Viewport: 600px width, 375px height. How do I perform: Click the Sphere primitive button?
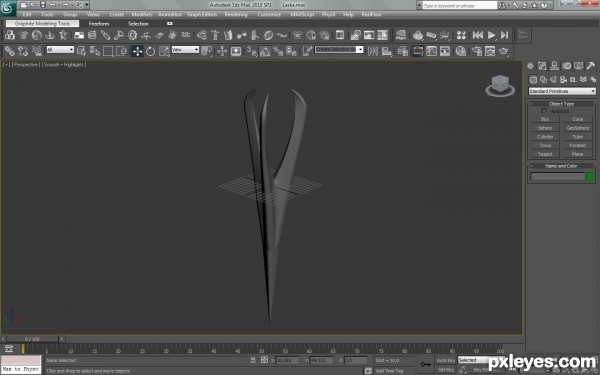point(545,128)
